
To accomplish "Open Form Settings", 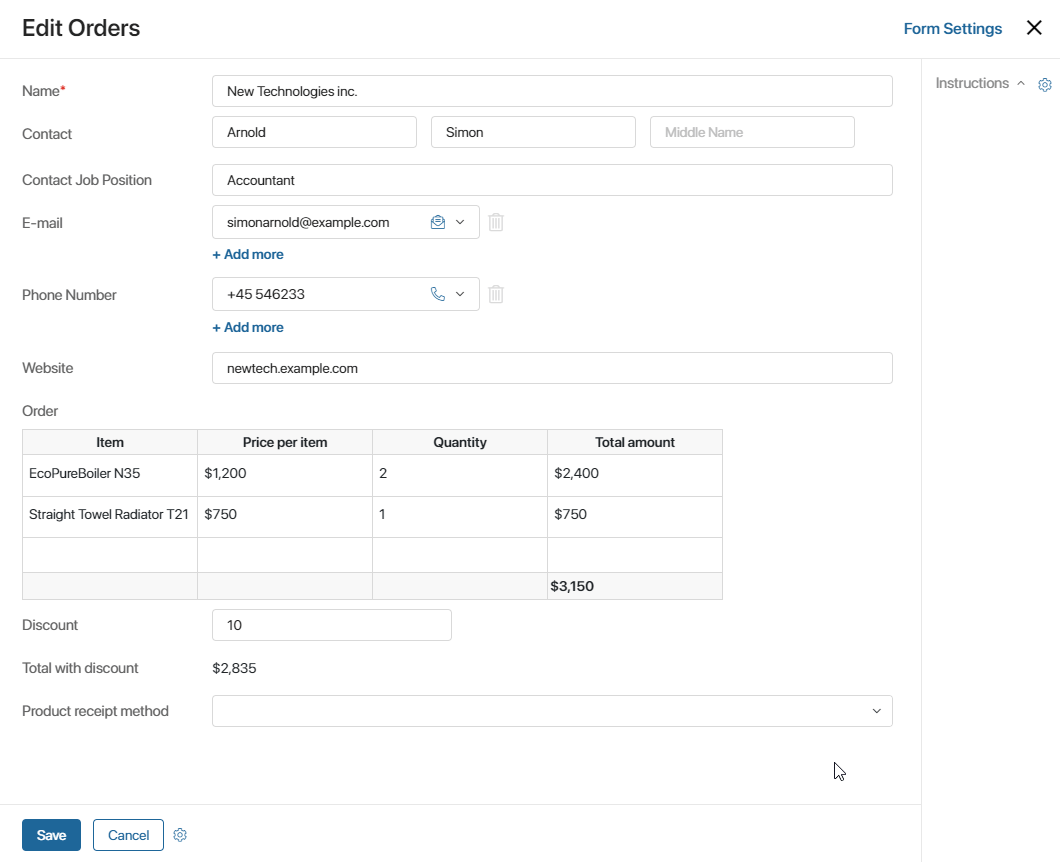I will [953, 28].
